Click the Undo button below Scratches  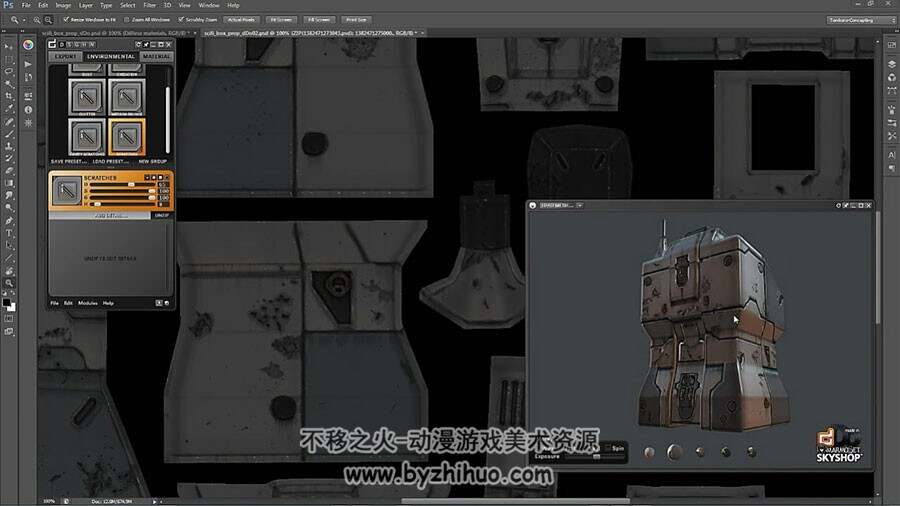click(161, 215)
